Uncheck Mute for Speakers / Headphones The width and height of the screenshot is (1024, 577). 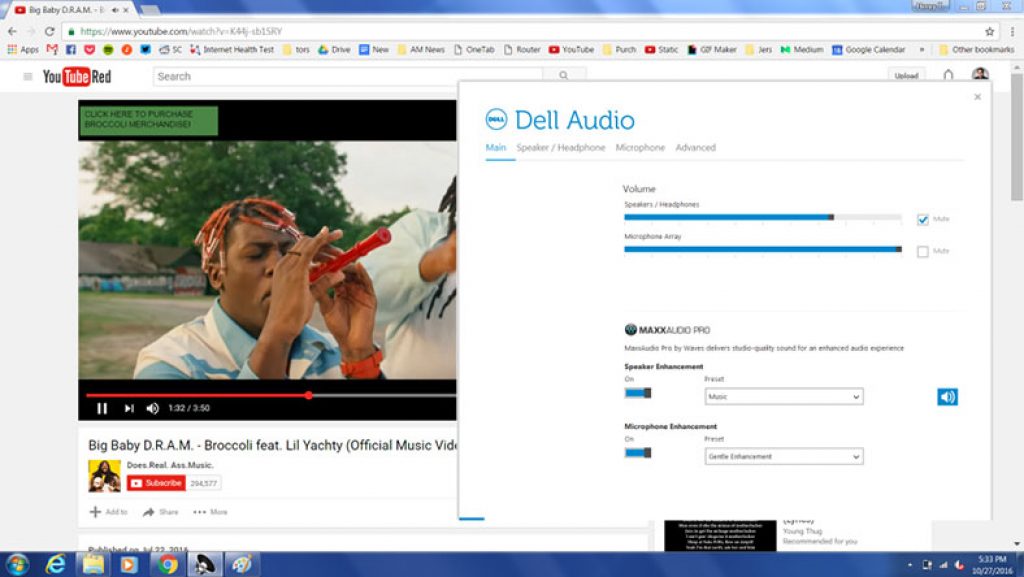922,219
